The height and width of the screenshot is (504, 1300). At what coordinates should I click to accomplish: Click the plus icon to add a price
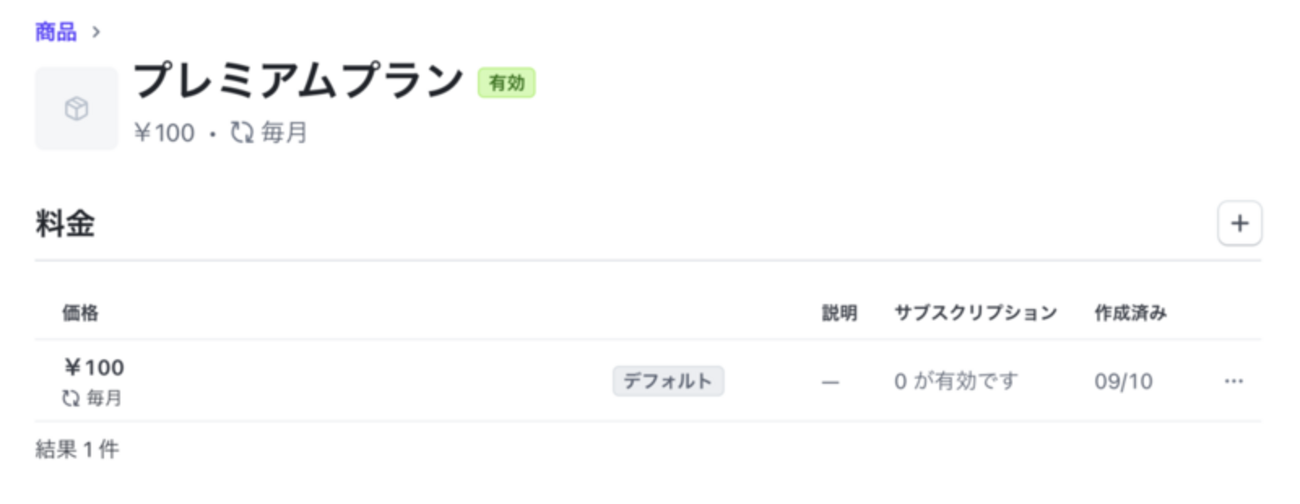click(1239, 224)
